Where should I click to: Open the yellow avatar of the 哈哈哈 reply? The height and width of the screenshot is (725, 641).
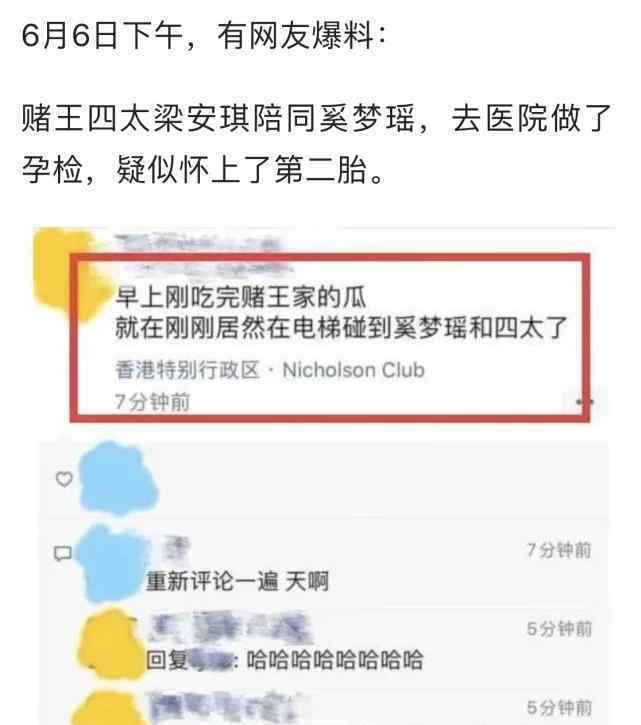pyautogui.click(x=111, y=644)
